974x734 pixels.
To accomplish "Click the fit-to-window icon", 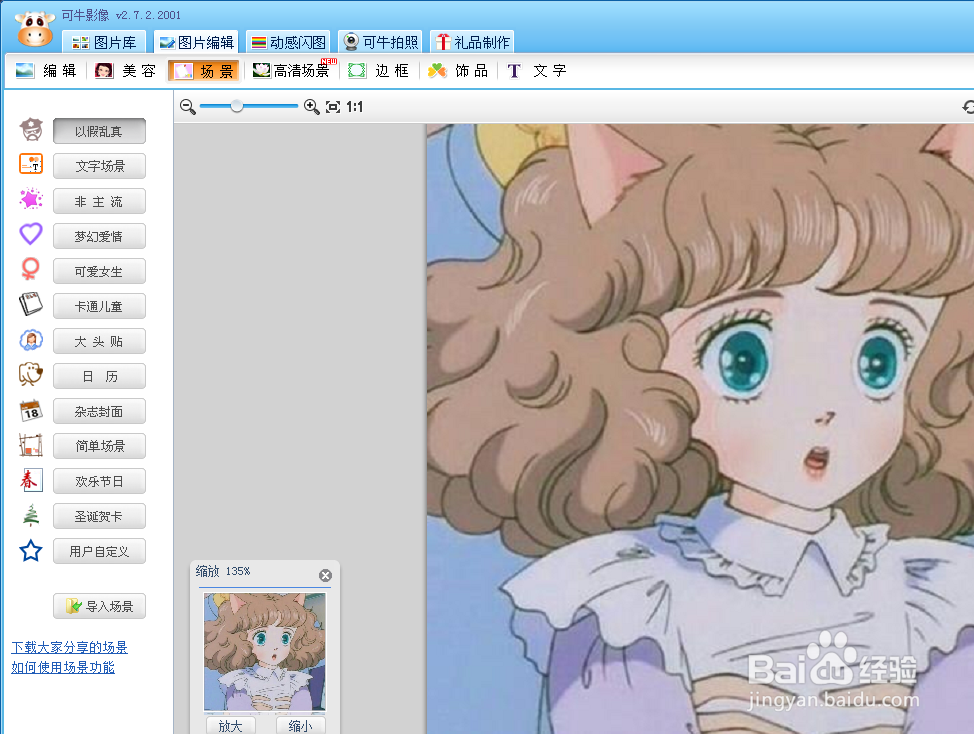I will 333,107.
